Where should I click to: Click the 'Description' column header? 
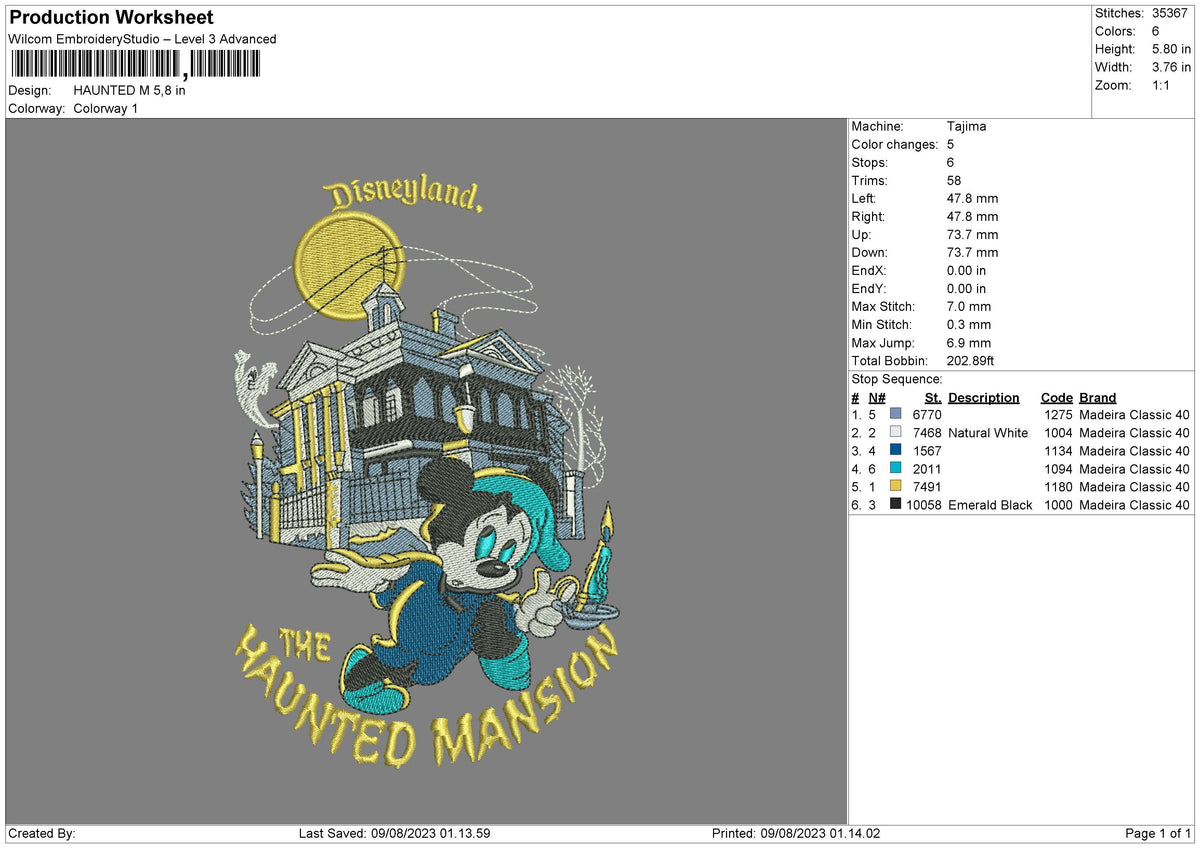(984, 398)
